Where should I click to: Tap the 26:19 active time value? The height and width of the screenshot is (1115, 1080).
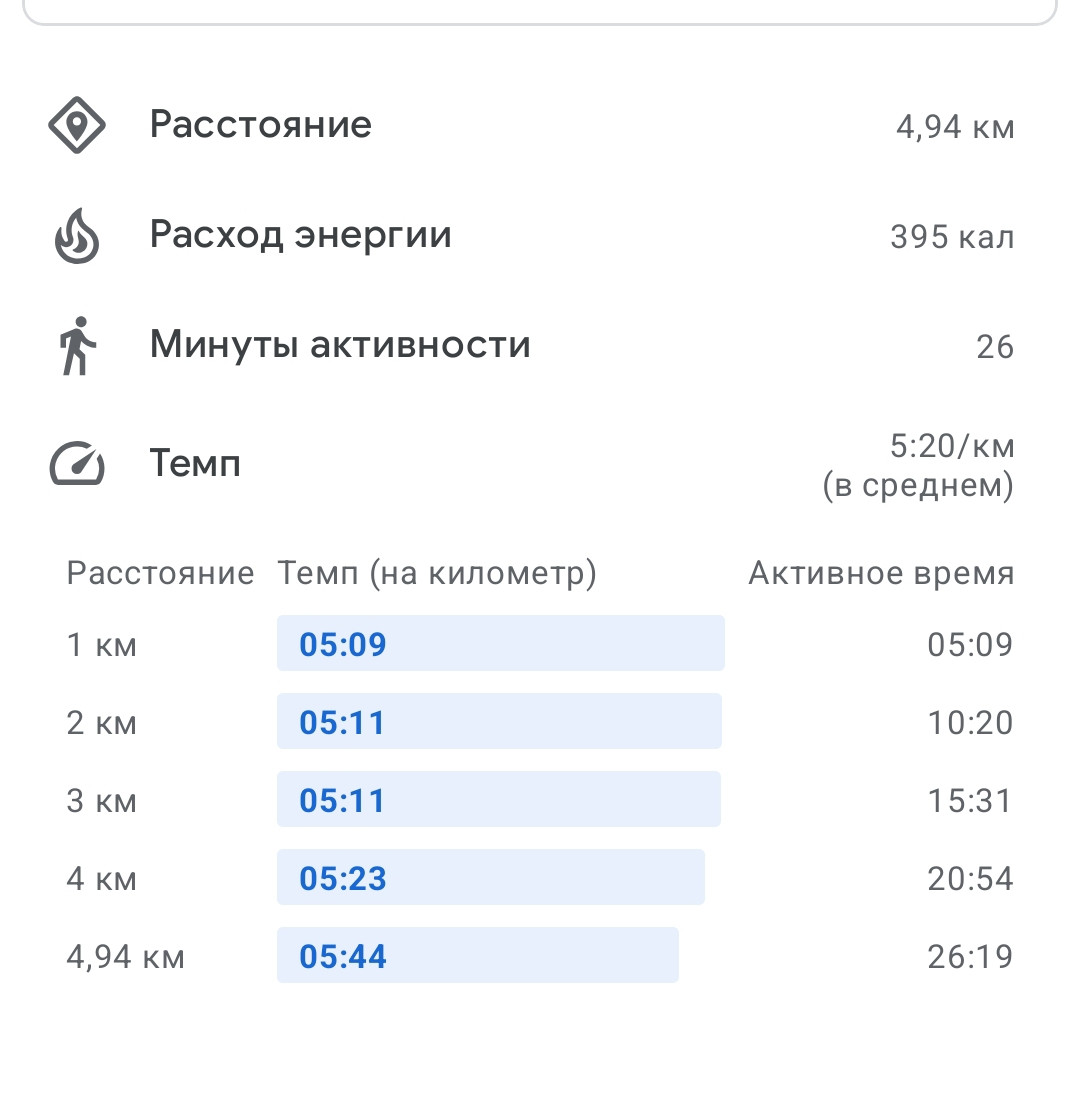tap(970, 956)
